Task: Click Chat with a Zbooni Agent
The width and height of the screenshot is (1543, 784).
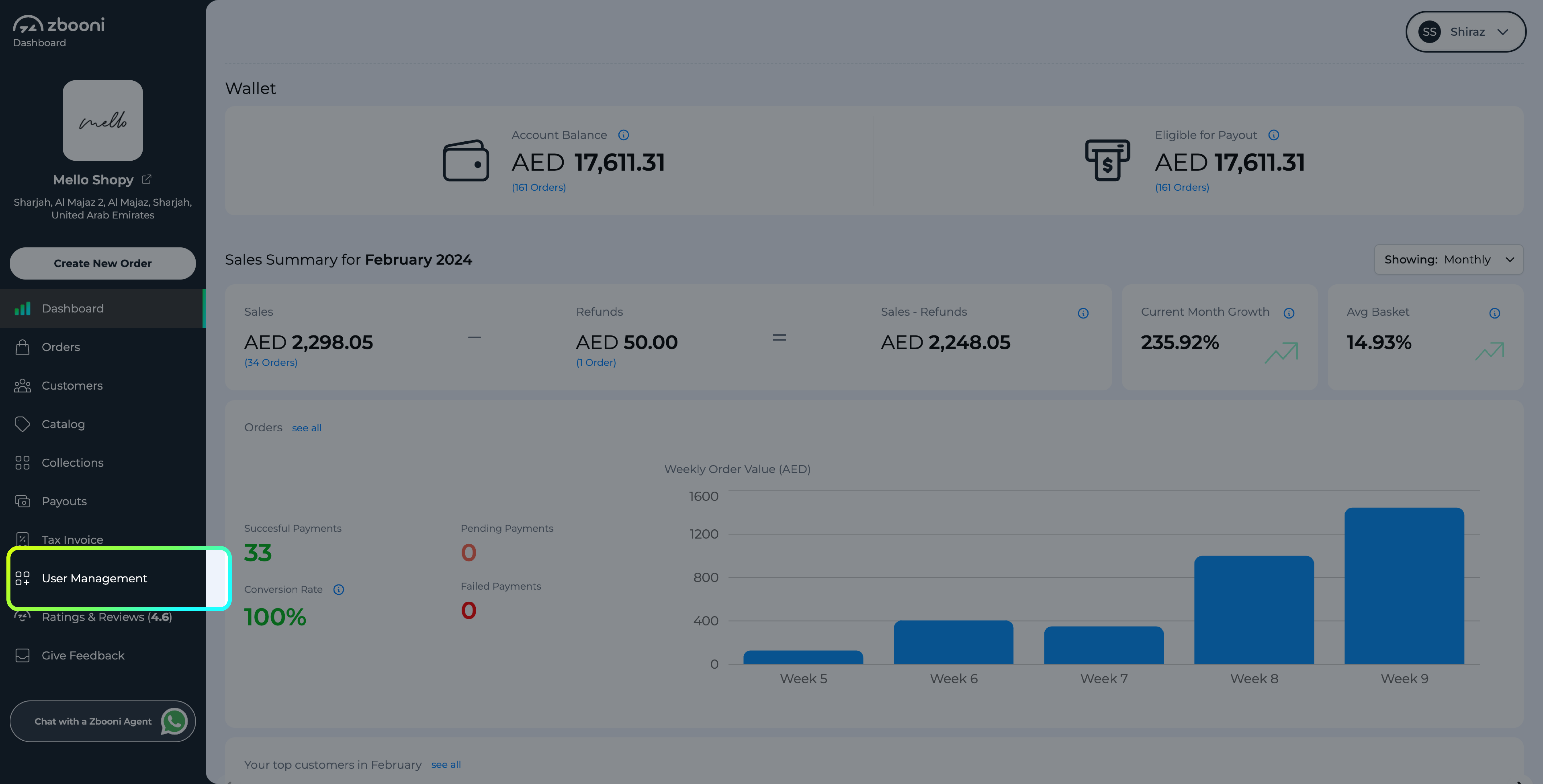Action: tap(102, 721)
